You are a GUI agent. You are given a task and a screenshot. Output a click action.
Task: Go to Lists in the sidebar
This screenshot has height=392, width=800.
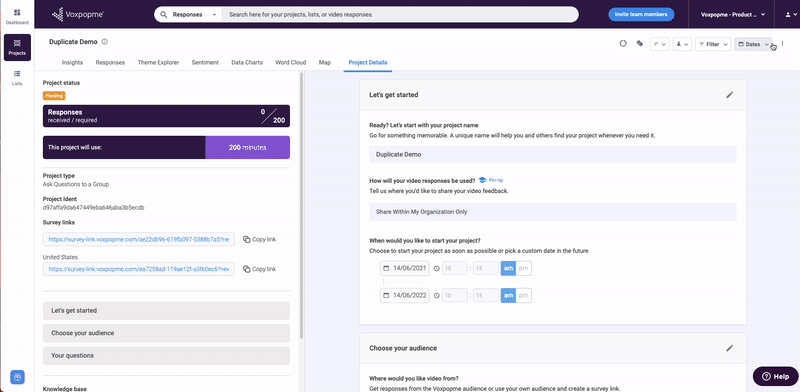pyautogui.click(x=17, y=78)
